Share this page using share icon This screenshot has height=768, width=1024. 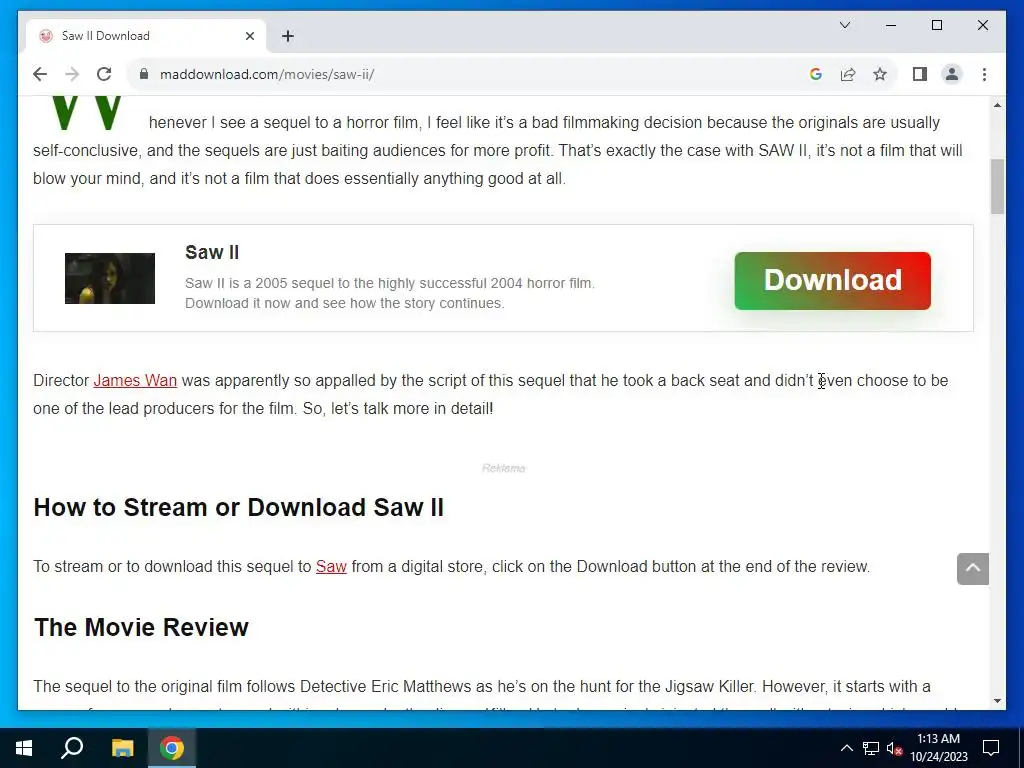(x=848, y=74)
